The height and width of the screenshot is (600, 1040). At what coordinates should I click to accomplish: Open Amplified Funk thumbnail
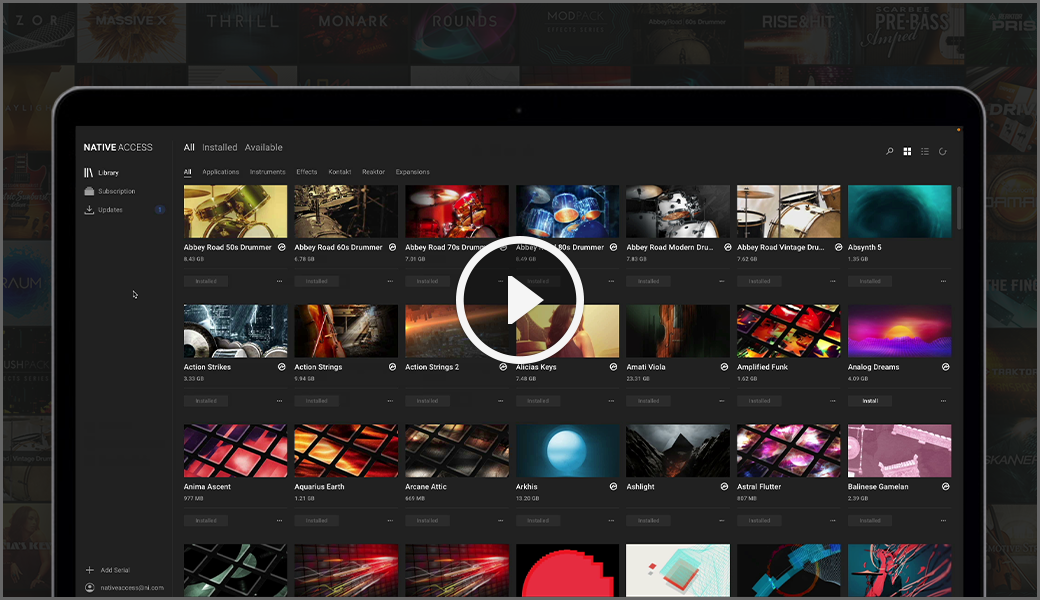[x=789, y=331]
